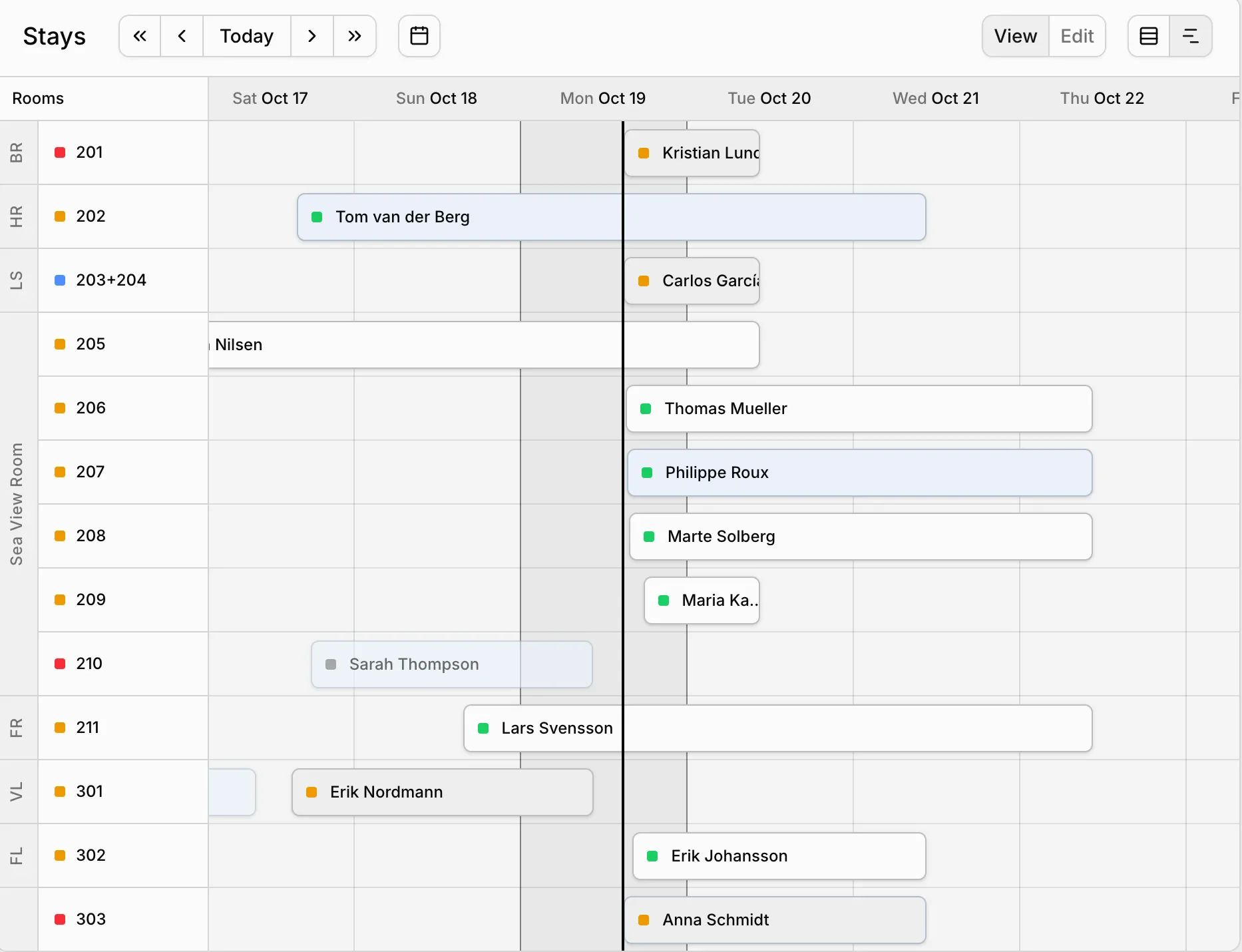This screenshot has width=1242, height=952.
Task: Click the Wed Oct 21 column header
Action: pos(936,99)
